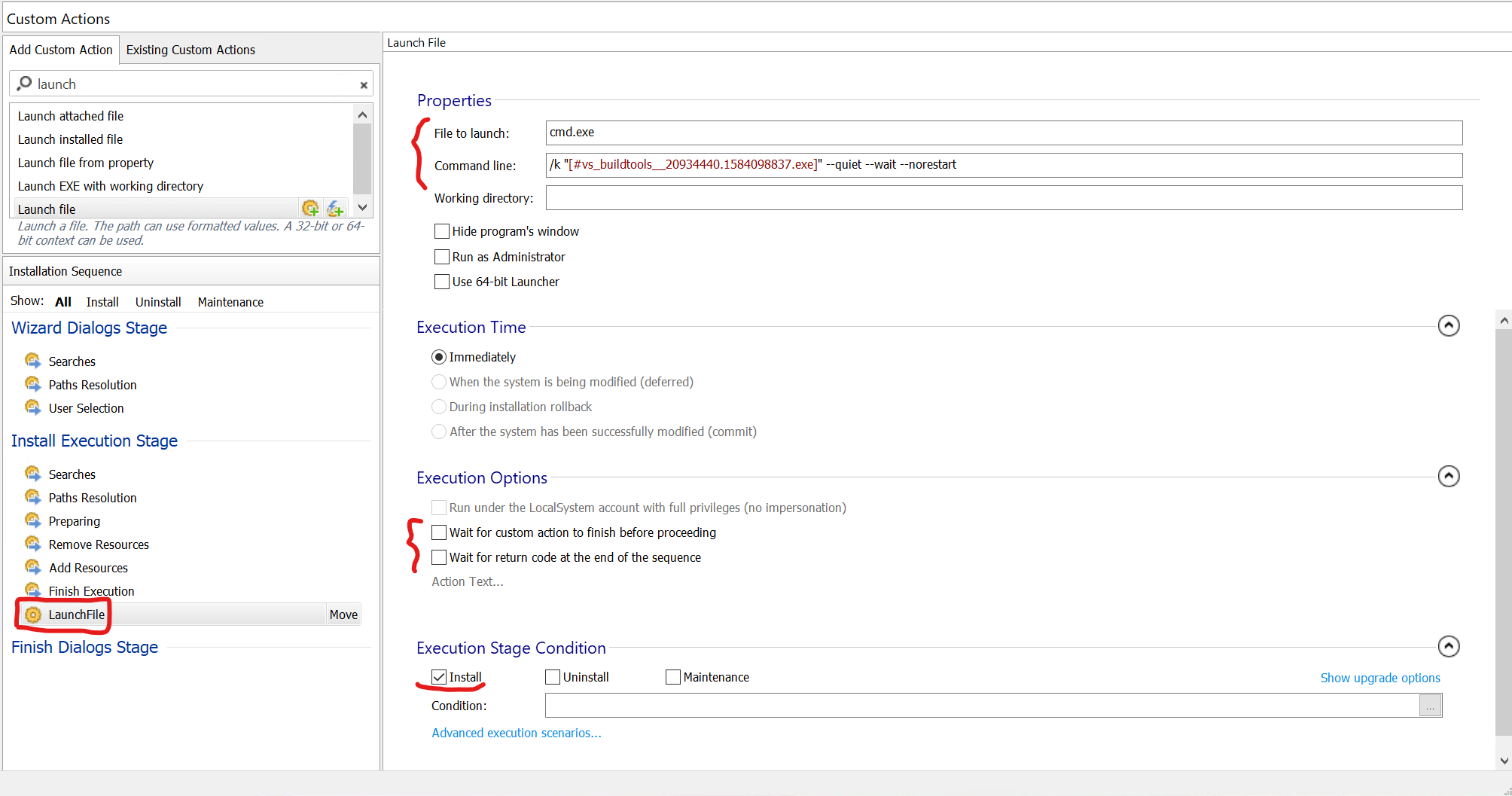Click the gear-plus icon to add Launch file action

[310, 207]
